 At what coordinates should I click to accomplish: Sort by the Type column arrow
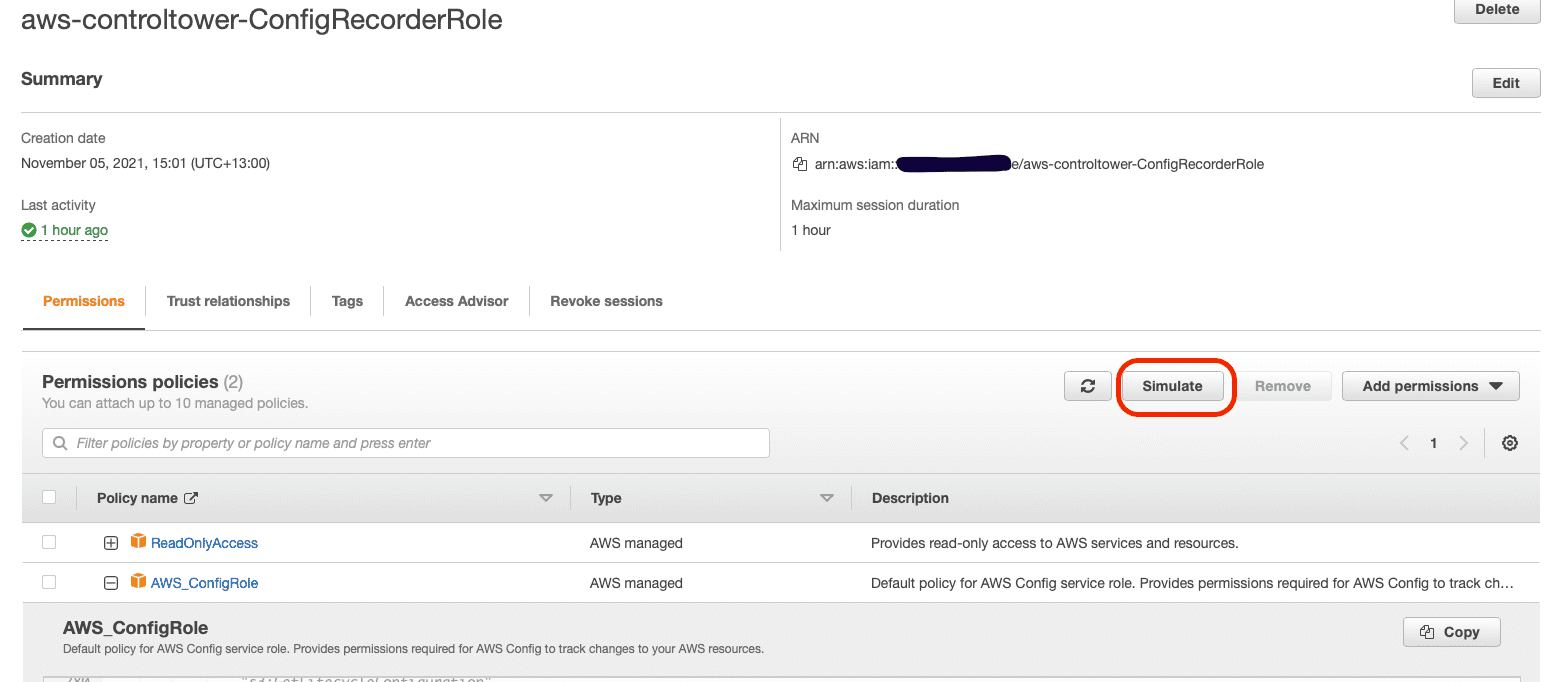coord(827,498)
